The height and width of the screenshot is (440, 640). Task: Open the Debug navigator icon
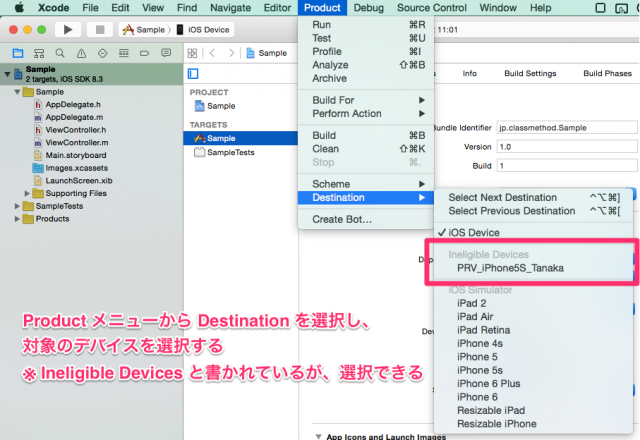tap(123, 53)
